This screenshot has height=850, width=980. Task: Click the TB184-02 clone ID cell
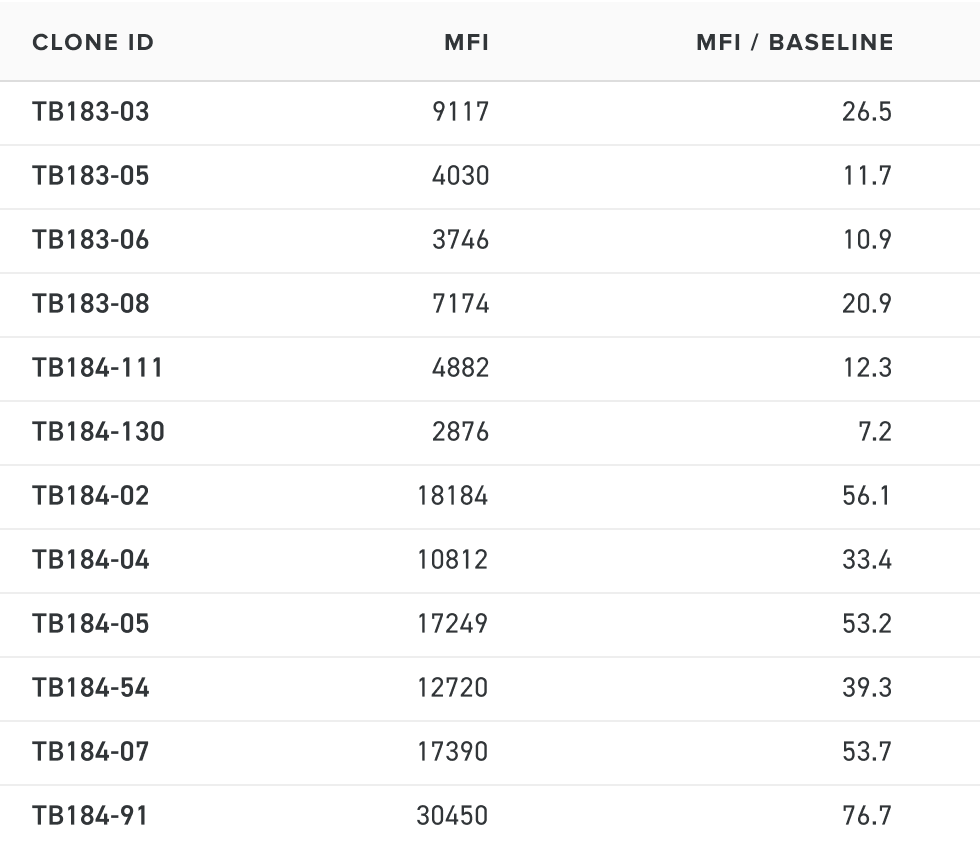[90, 495]
